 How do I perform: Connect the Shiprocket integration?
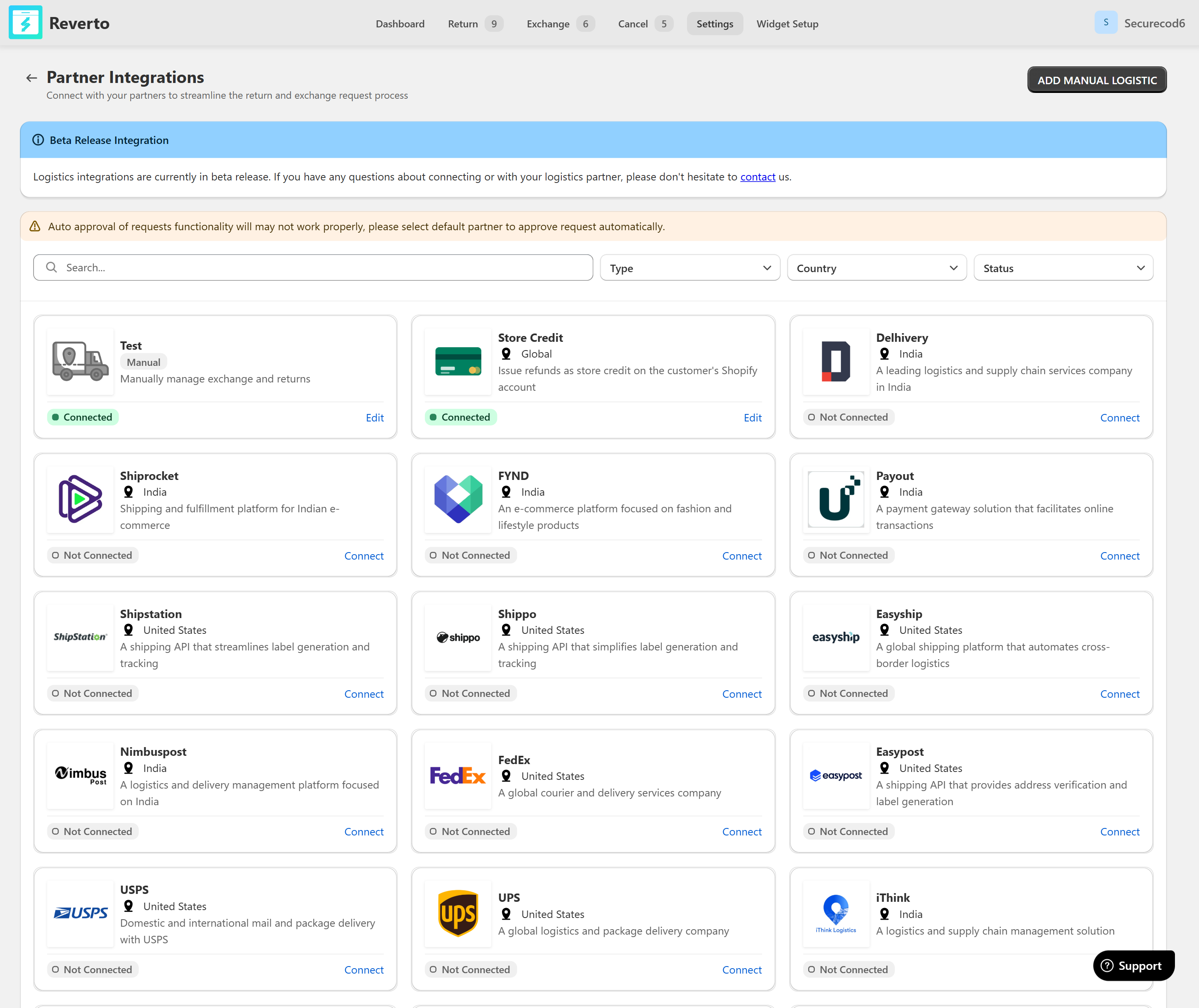click(x=363, y=556)
